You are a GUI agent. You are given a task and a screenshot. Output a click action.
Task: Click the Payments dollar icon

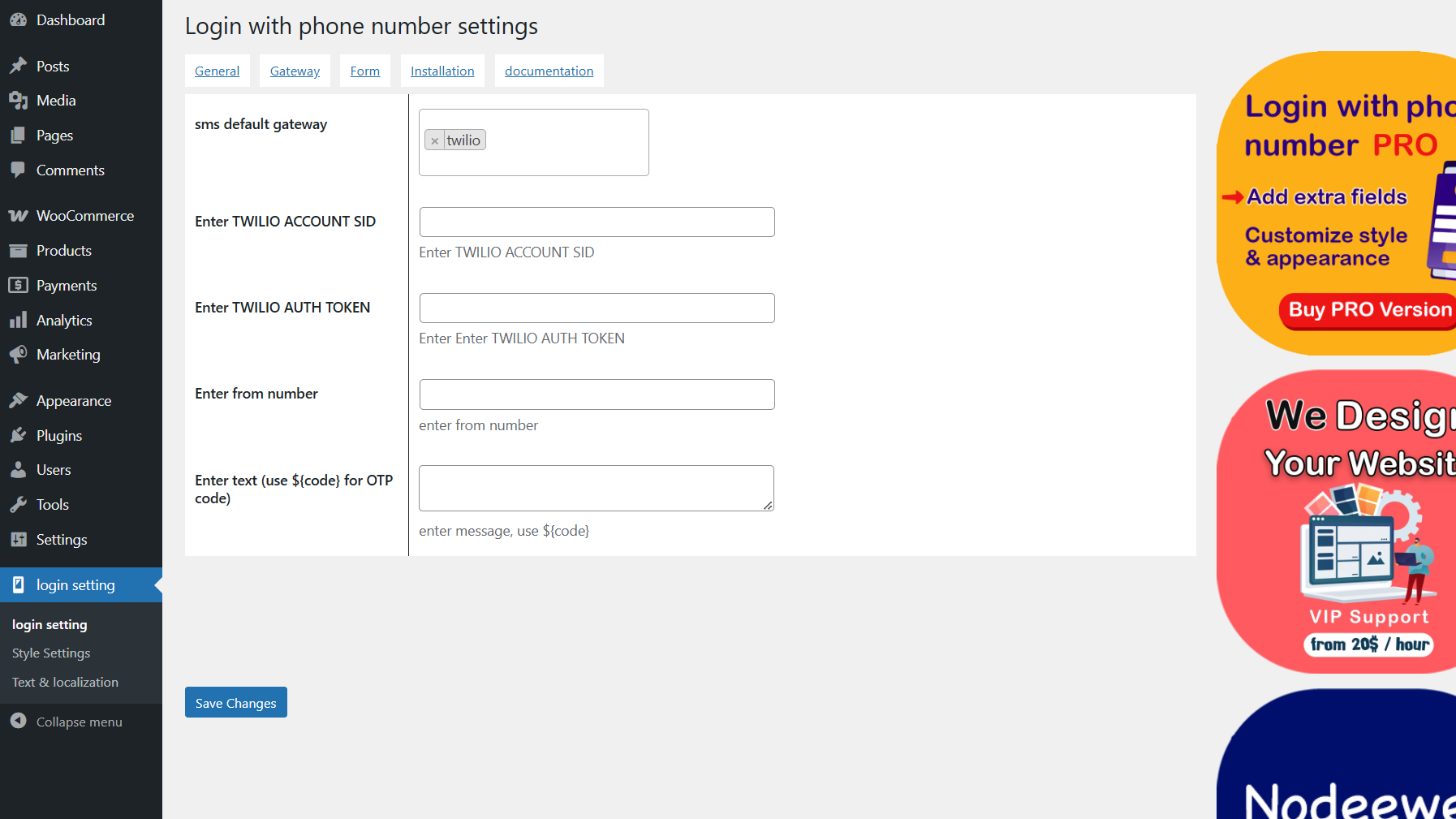tap(18, 286)
